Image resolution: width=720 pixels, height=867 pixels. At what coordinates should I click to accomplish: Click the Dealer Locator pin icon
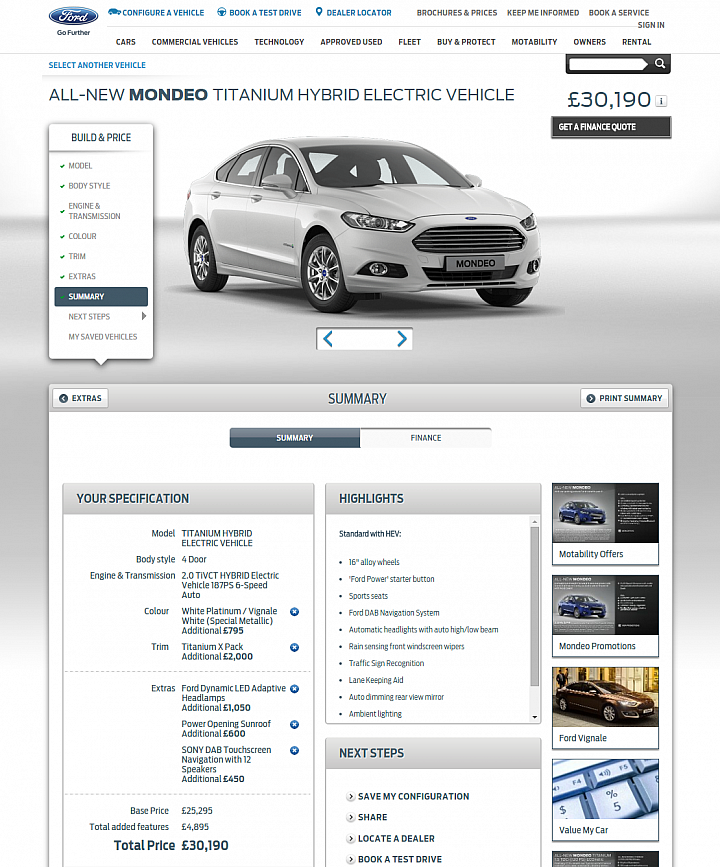tap(319, 12)
